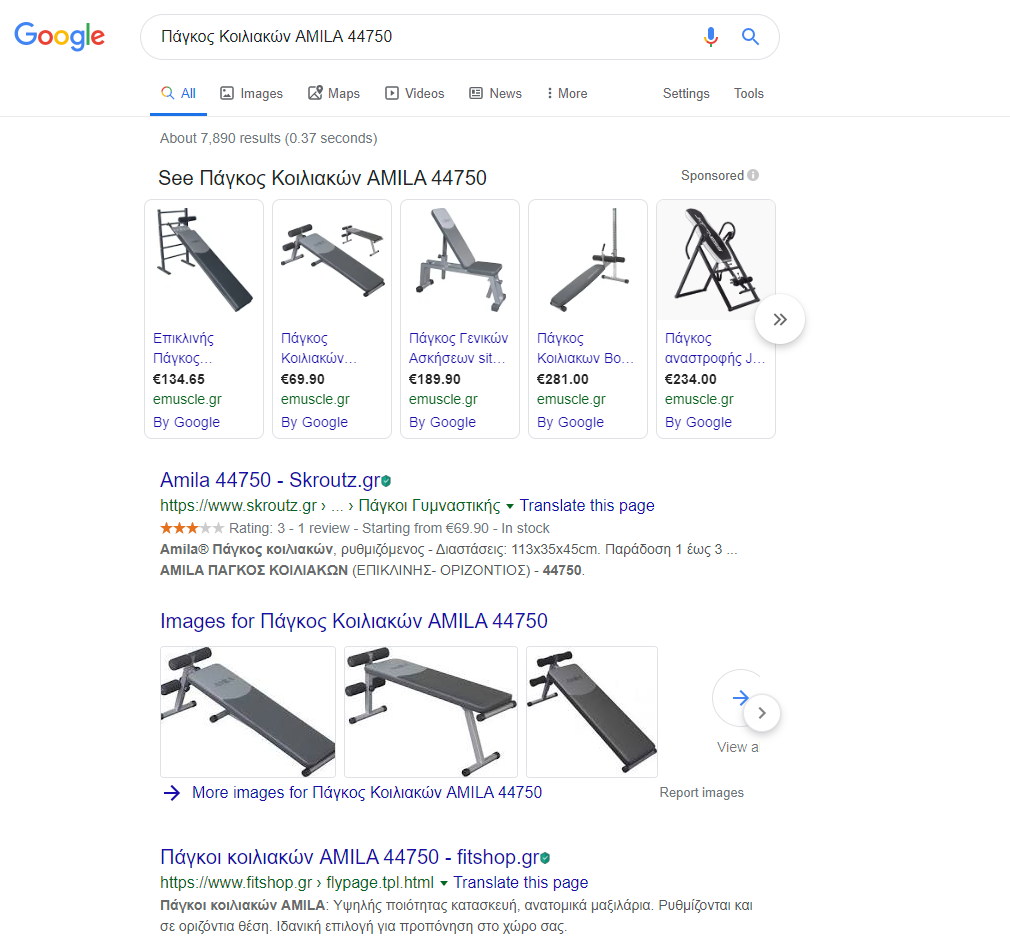Switch to the Videos tab
1010x946 pixels.
tap(415, 93)
